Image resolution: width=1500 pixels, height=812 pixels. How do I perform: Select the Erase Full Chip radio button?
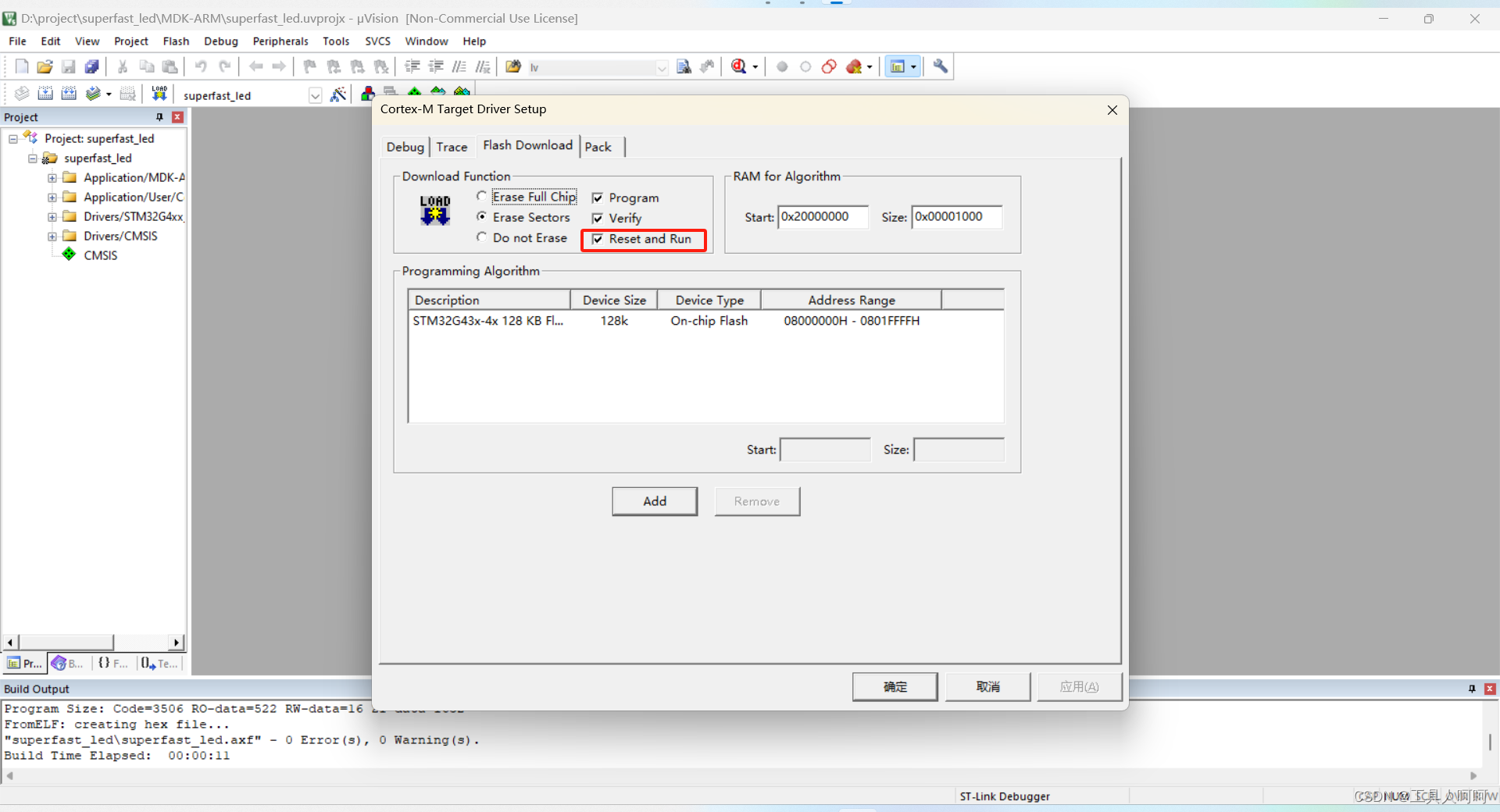coord(482,197)
